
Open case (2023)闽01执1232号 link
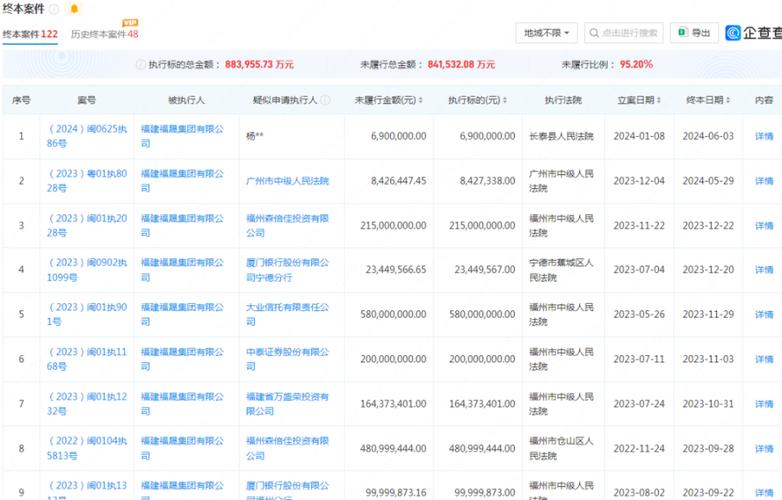[x=87, y=404]
